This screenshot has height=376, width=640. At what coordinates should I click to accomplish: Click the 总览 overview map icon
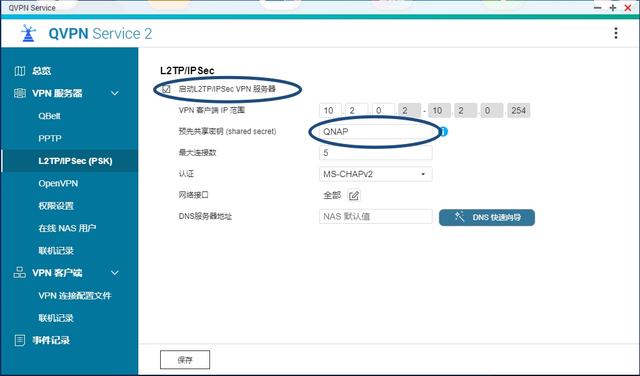tap(20, 71)
